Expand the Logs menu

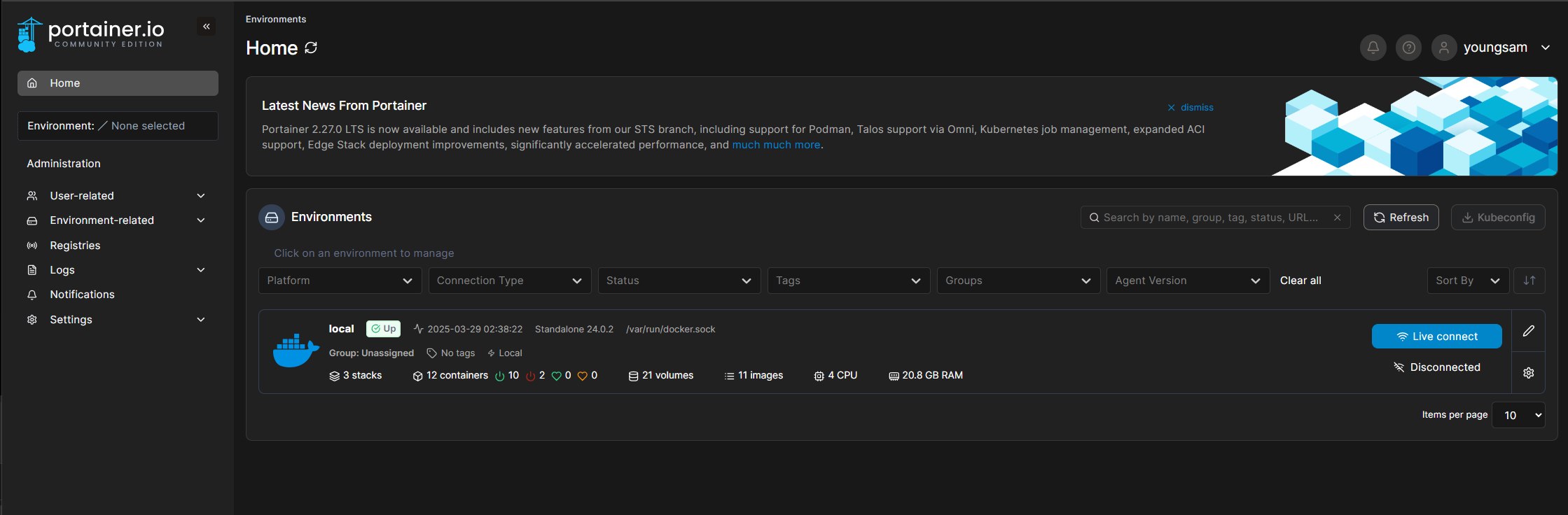pos(118,270)
